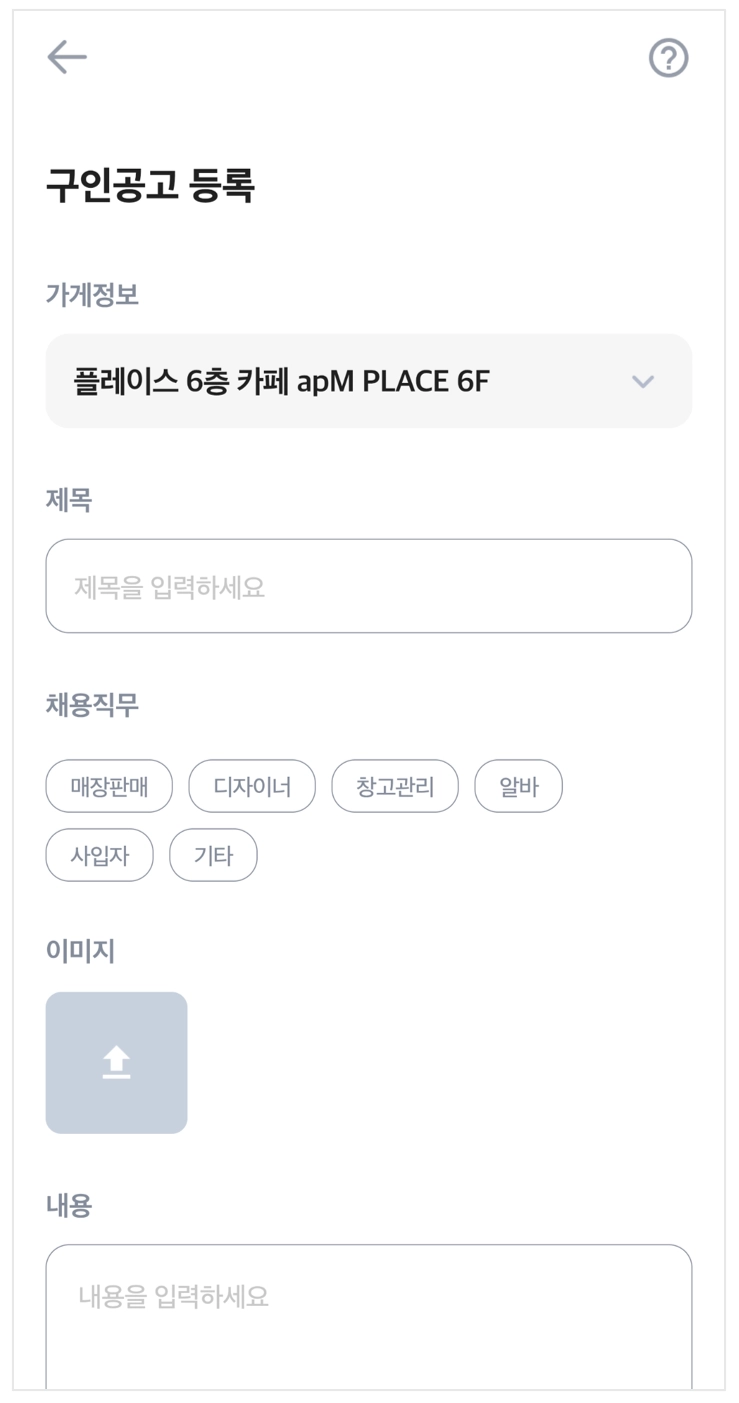Select the 매장판매 job chip
The image size is (739, 1403).
pos(109,786)
